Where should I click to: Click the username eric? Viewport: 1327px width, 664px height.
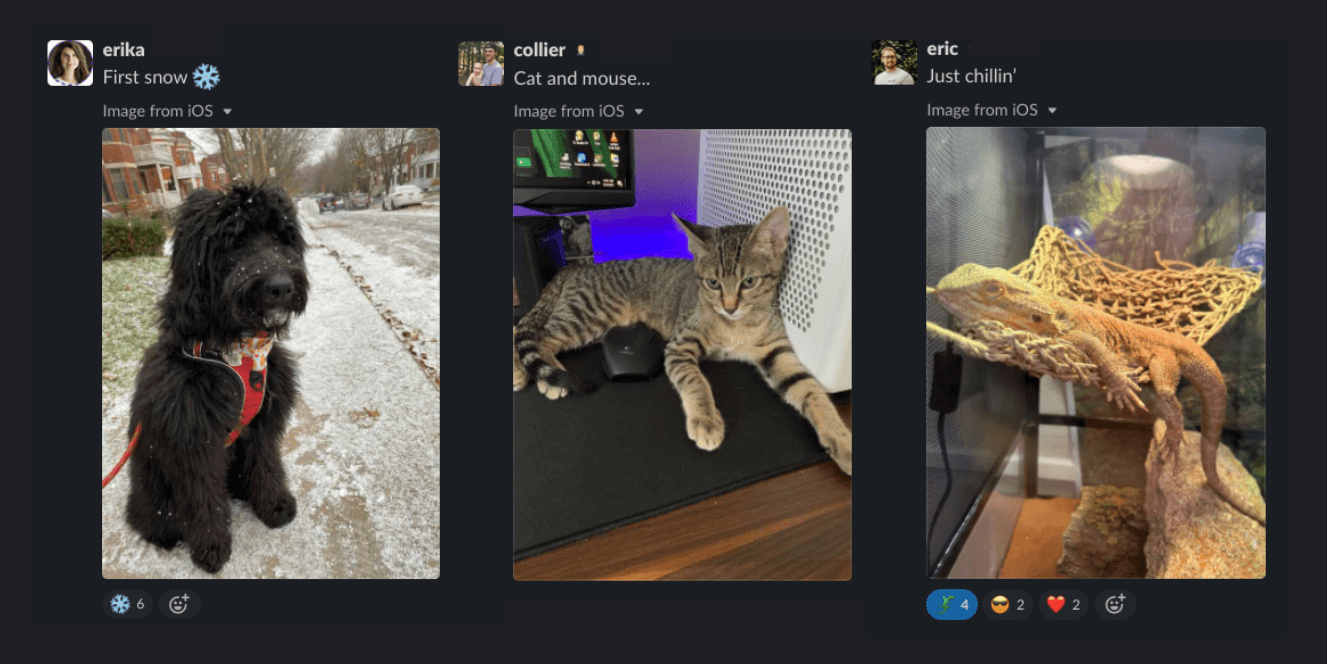(x=942, y=49)
